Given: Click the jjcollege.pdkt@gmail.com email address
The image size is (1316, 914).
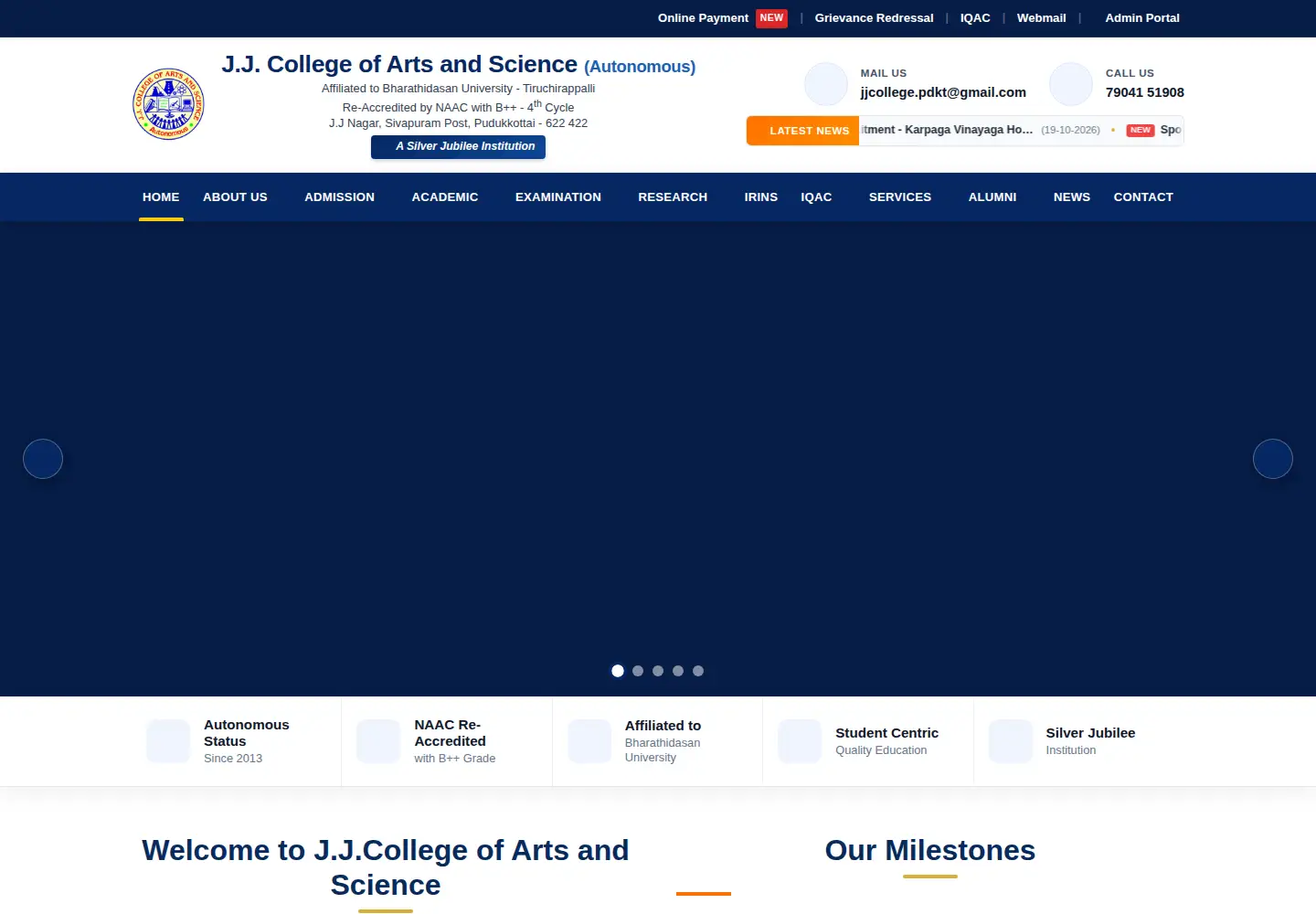Looking at the screenshot, I should (x=943, y=92).
